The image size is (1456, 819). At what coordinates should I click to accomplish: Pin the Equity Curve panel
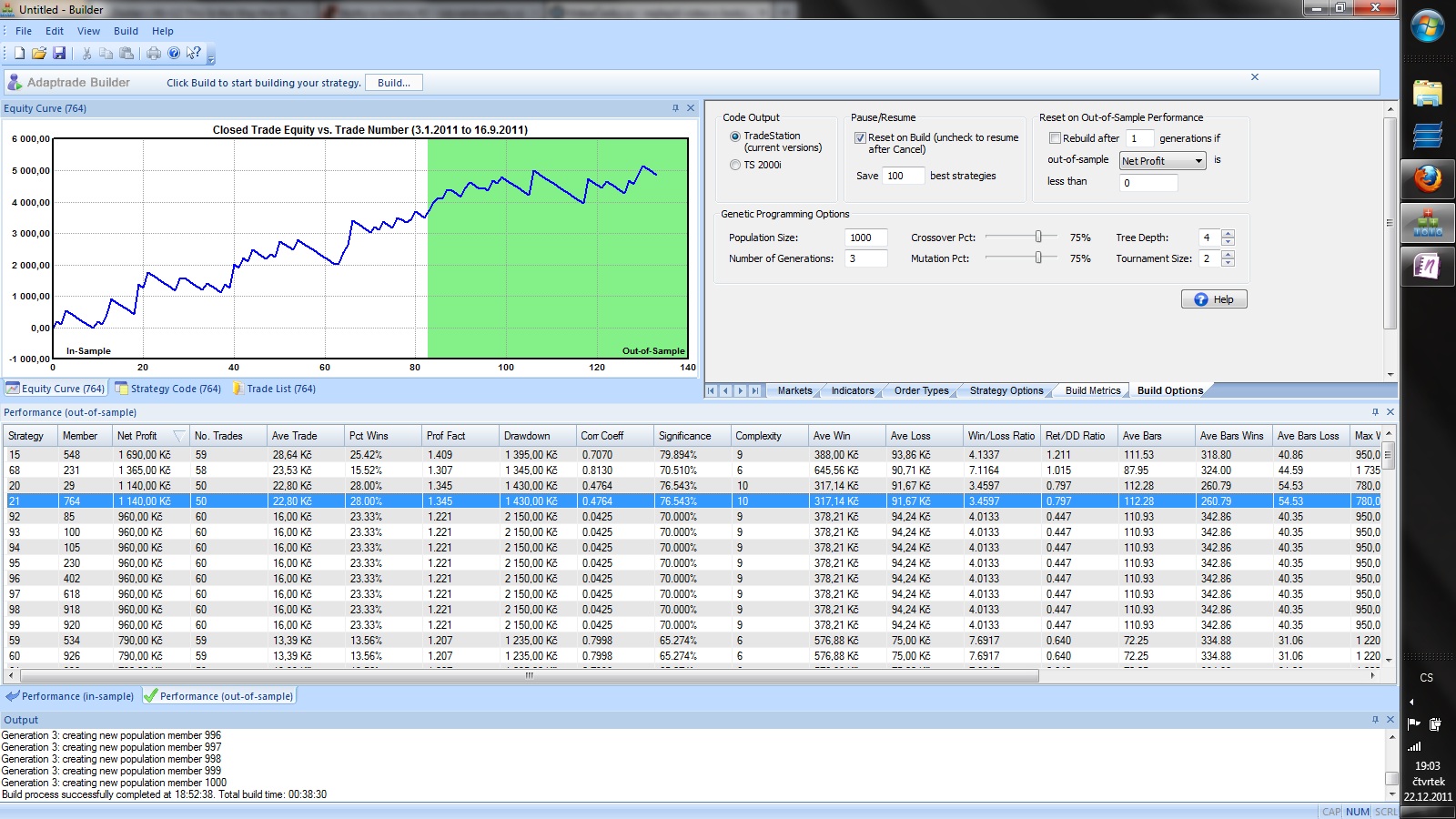pyautogui.click(x=675, y=108)
